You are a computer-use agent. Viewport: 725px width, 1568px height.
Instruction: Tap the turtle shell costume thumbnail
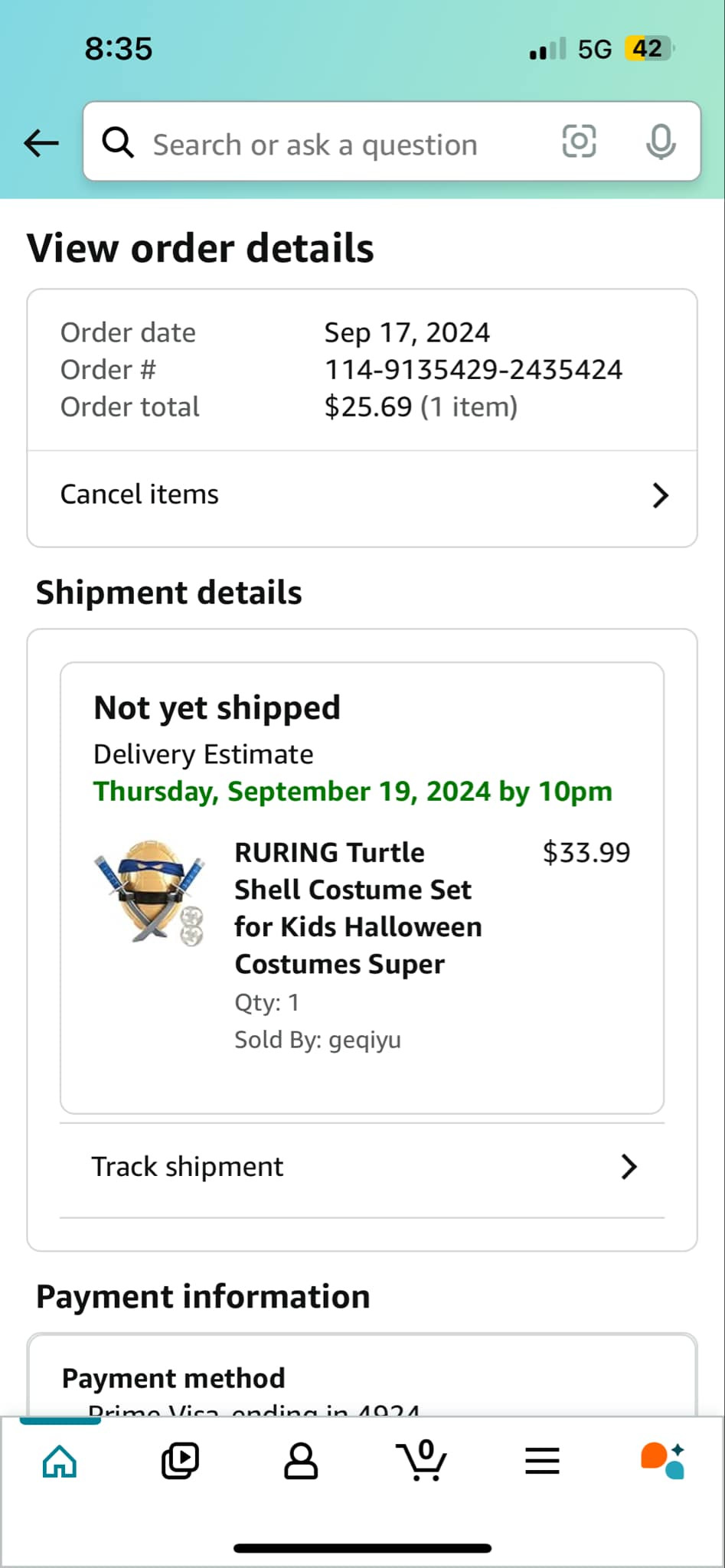150,893
